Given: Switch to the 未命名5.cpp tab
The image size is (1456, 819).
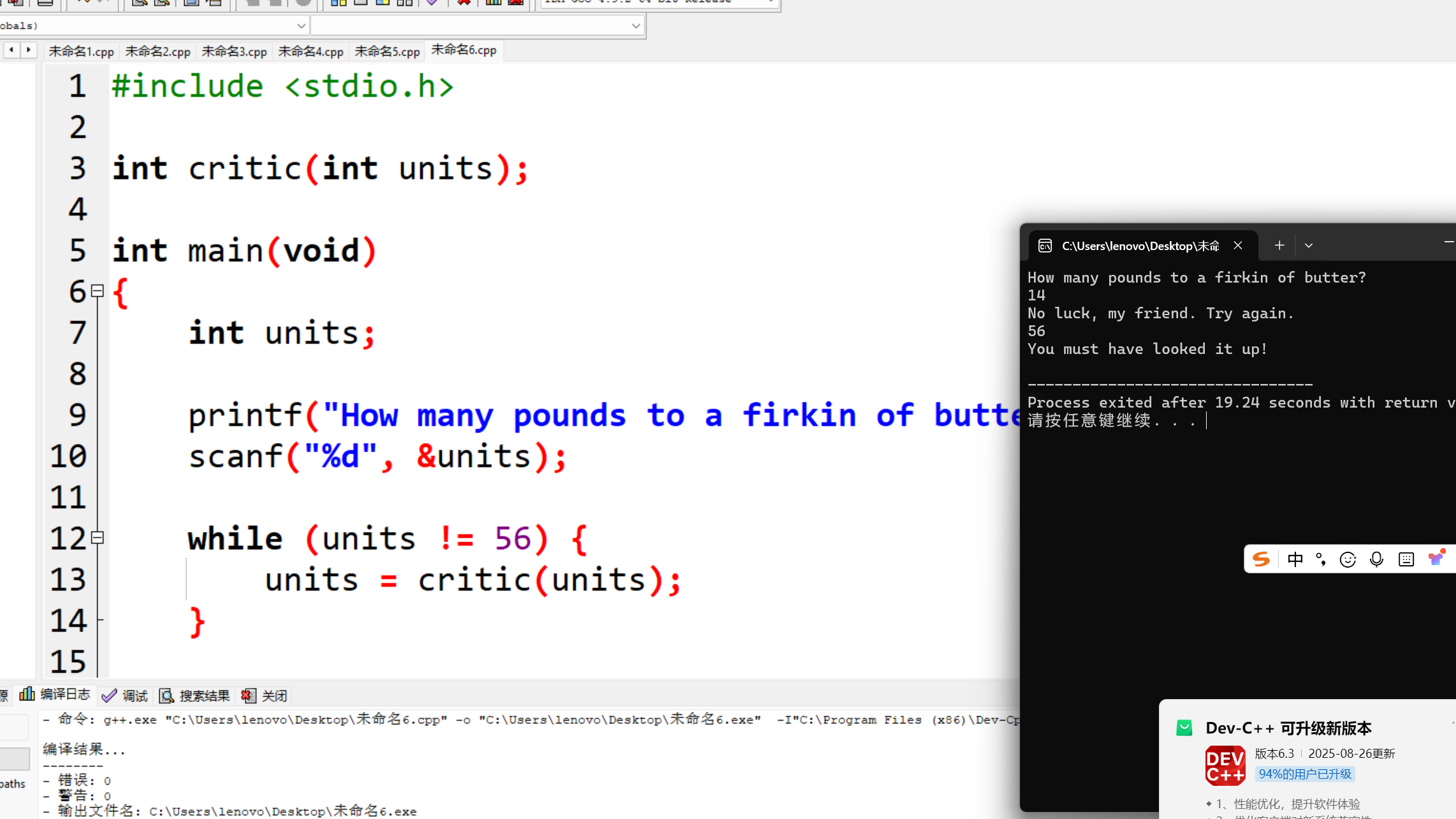Looking at the screenshot, I should [387, 51].
